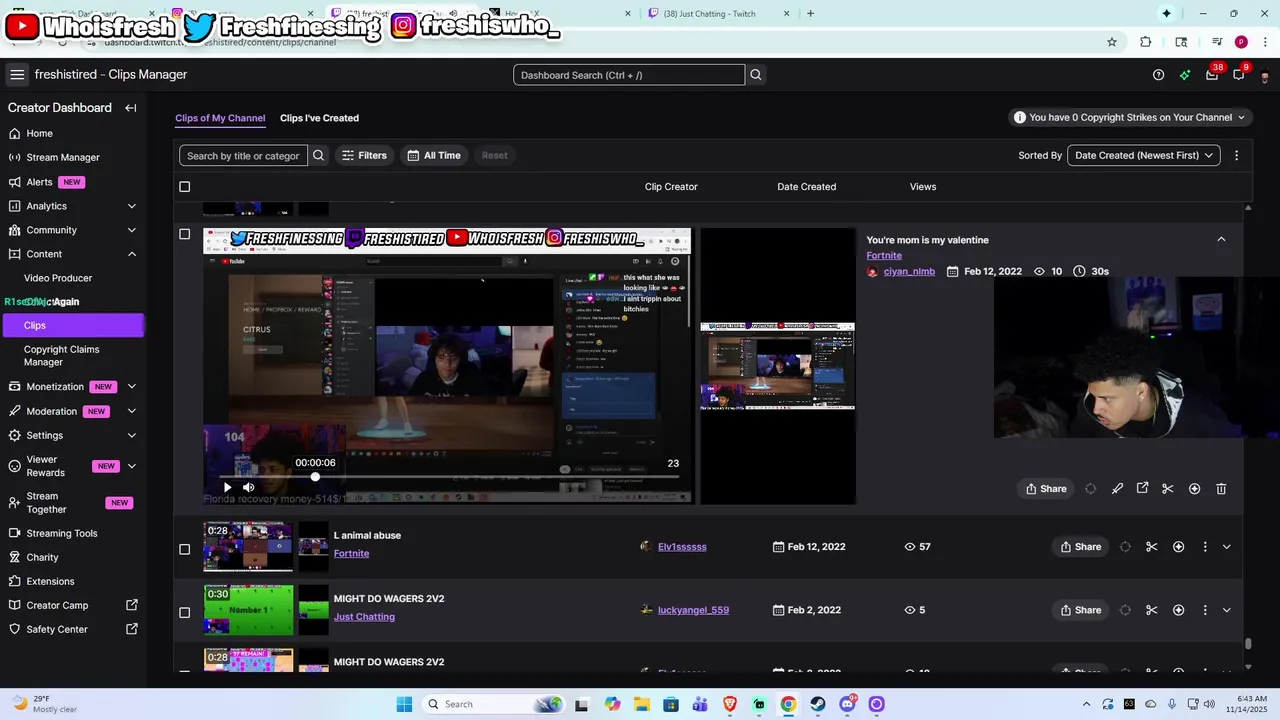The height and width of the screenshot is (720, 1280).
Task: Click the clip search magnifier button
Action: tap(318, 155)
